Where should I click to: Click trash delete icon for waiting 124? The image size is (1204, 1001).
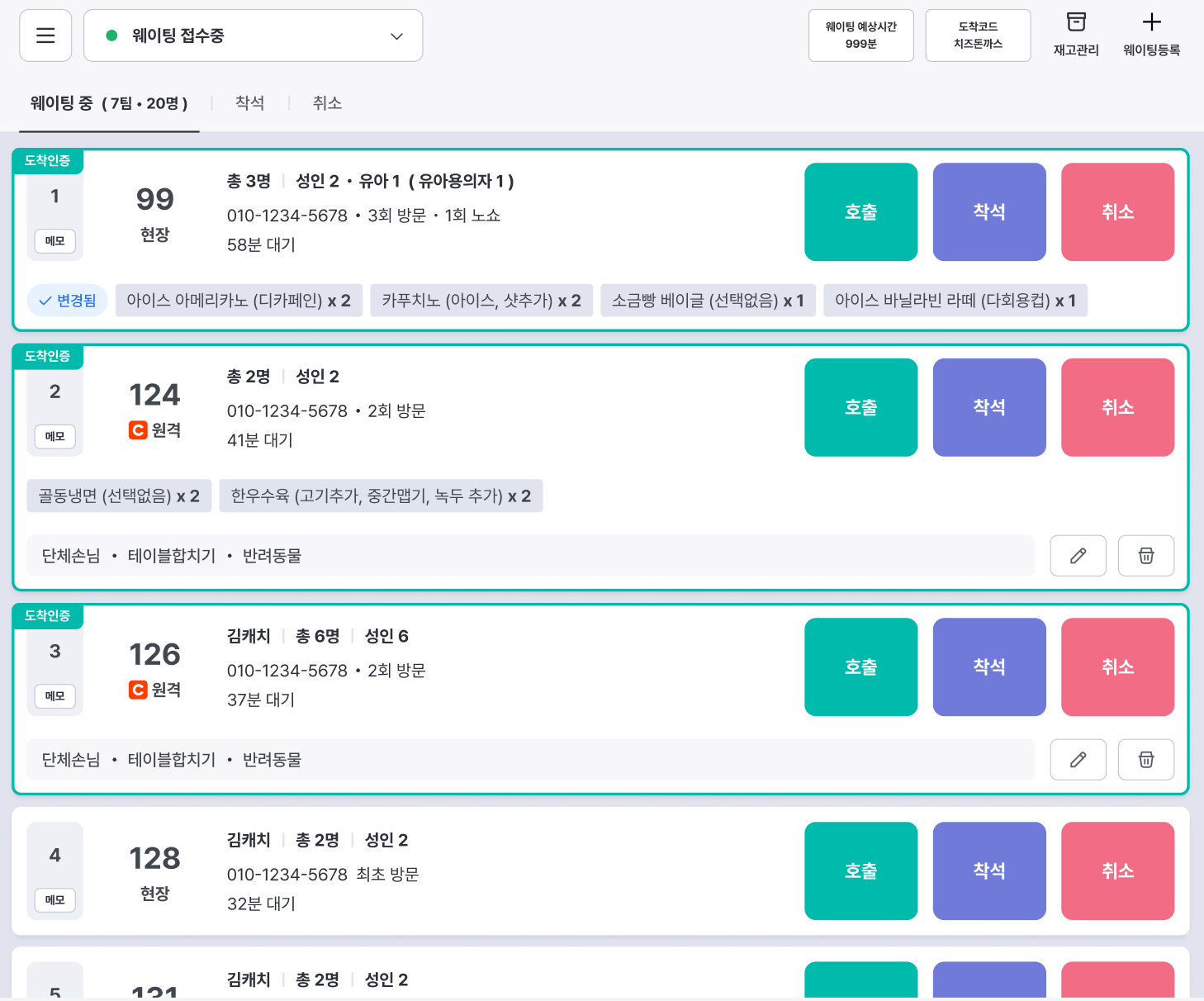[x=1145, y=556]
